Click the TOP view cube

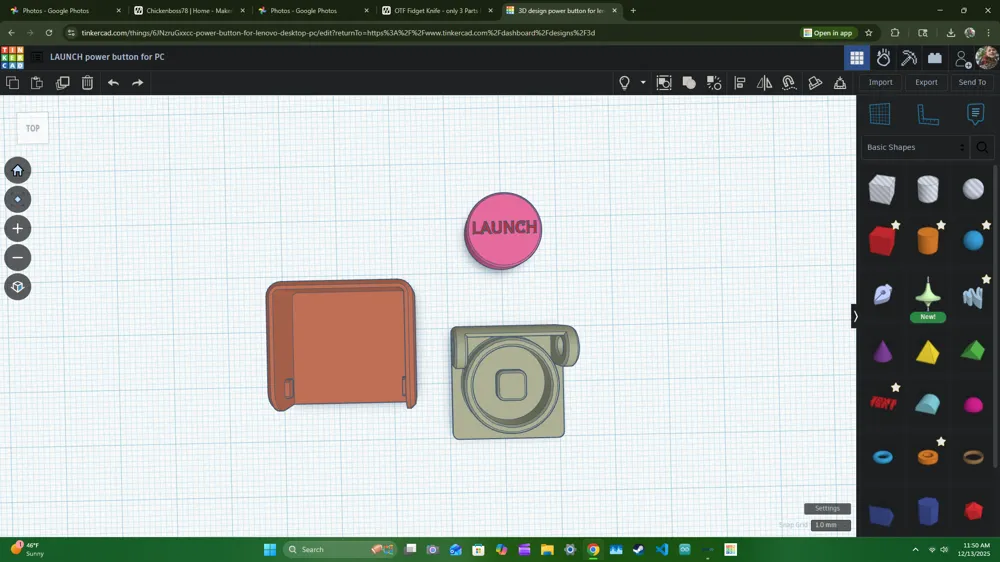tap(33, 128)
